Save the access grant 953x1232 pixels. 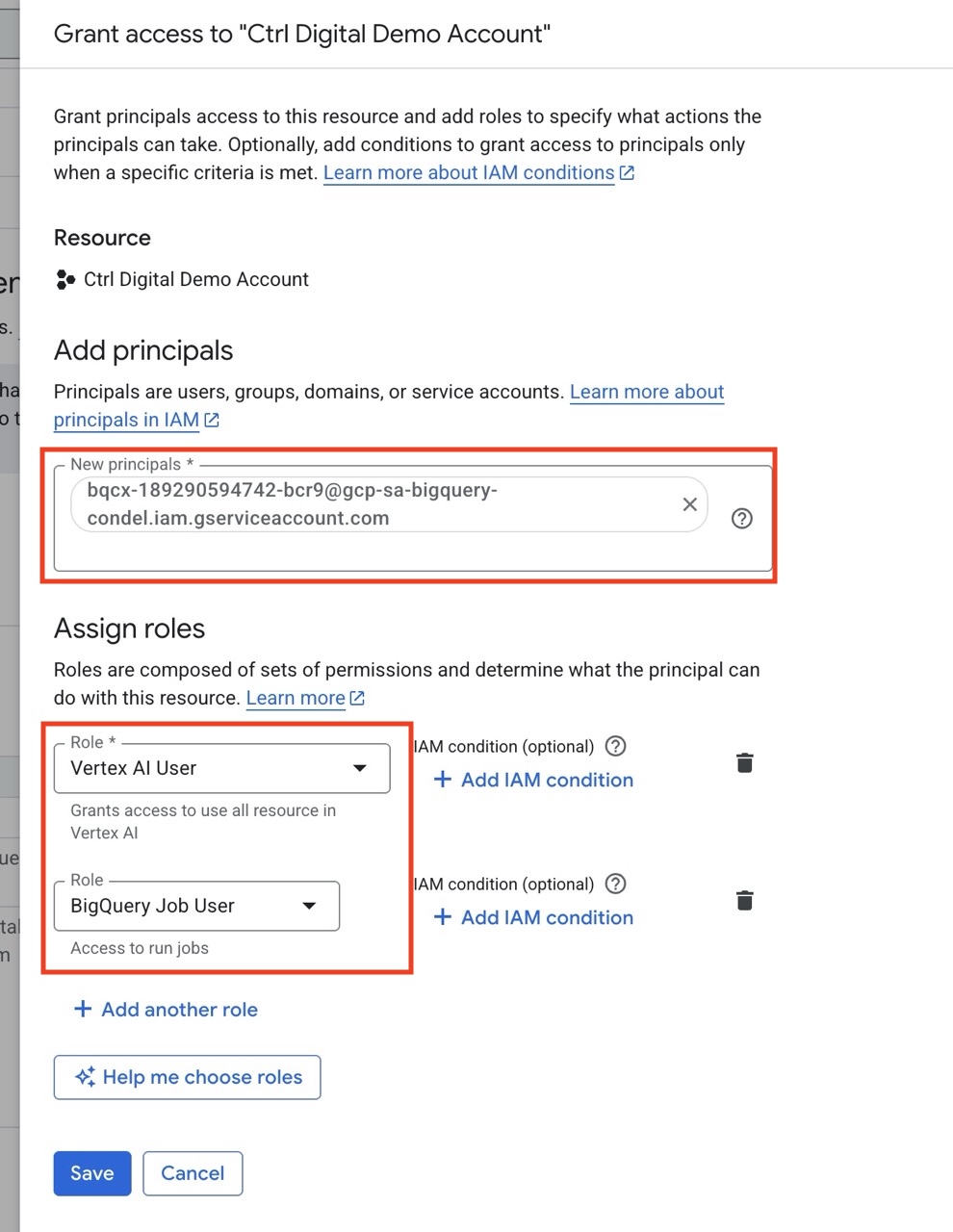point(92,1173)
